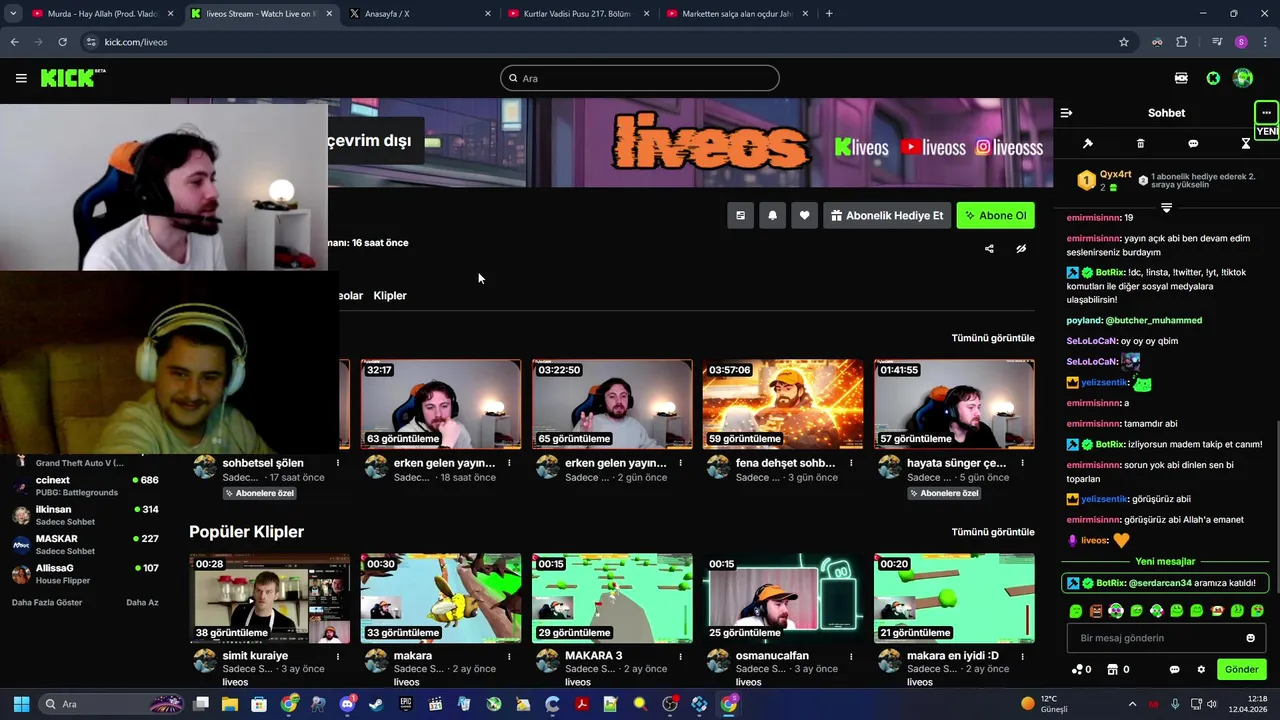The image size is (1280, 720).
Task: Click the trash can icon in chat
Action: 1140,144
